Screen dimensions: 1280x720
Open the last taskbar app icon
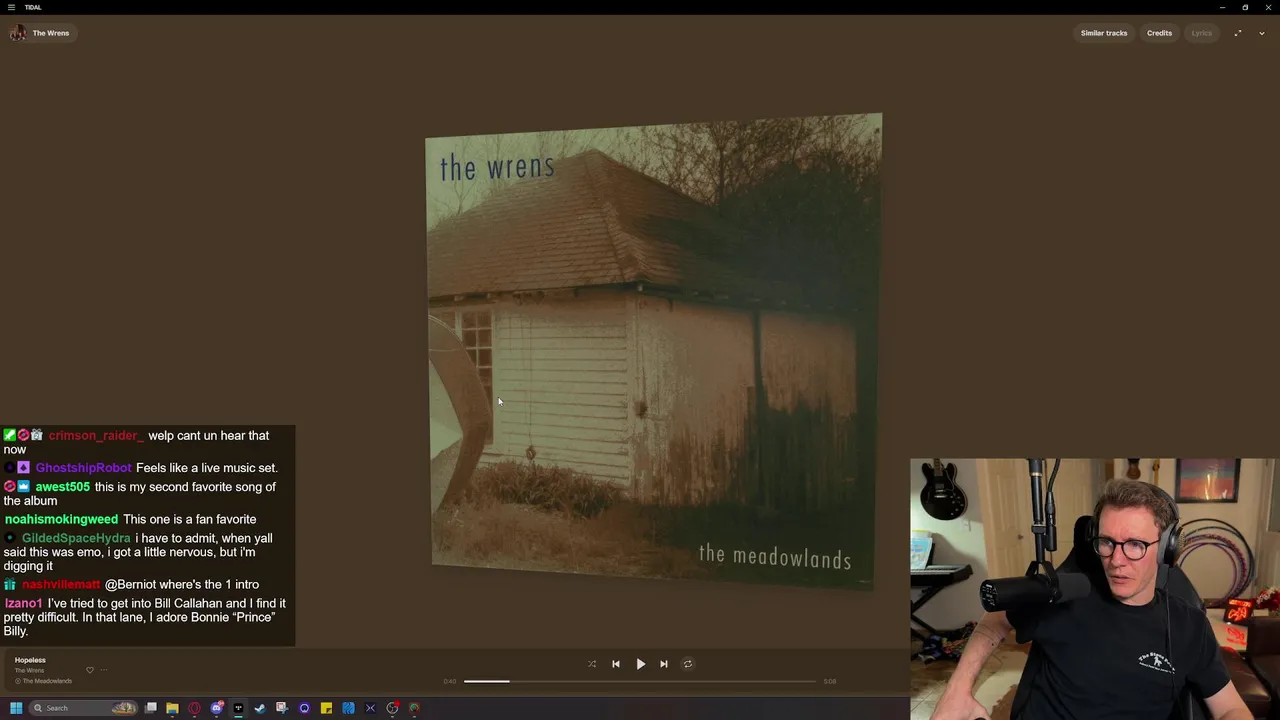click(414, 708)
